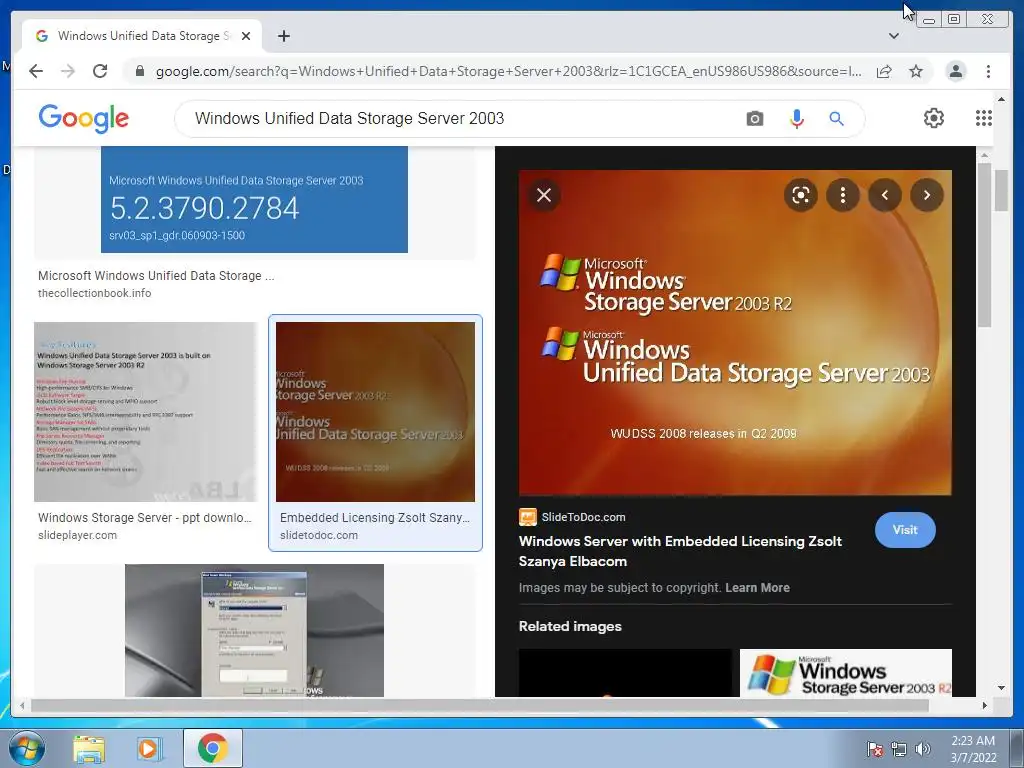Screen dimensions: 1024x768
Task: Open the Windows Storage Server 2003 related image
Action: (845, 673)
